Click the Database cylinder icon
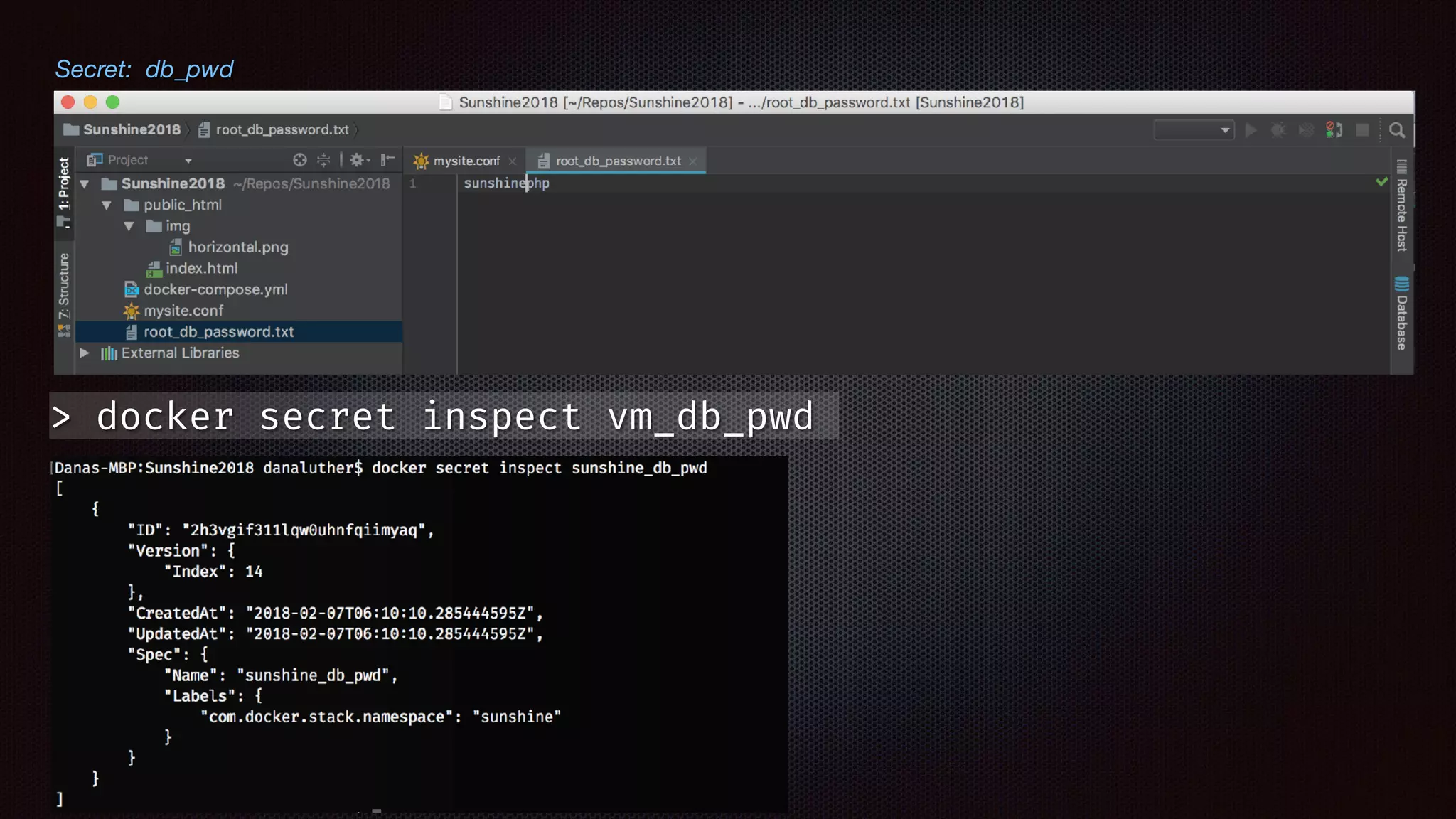The height and width of the screenshot is (819, 1456). (x=1401, y=284)
